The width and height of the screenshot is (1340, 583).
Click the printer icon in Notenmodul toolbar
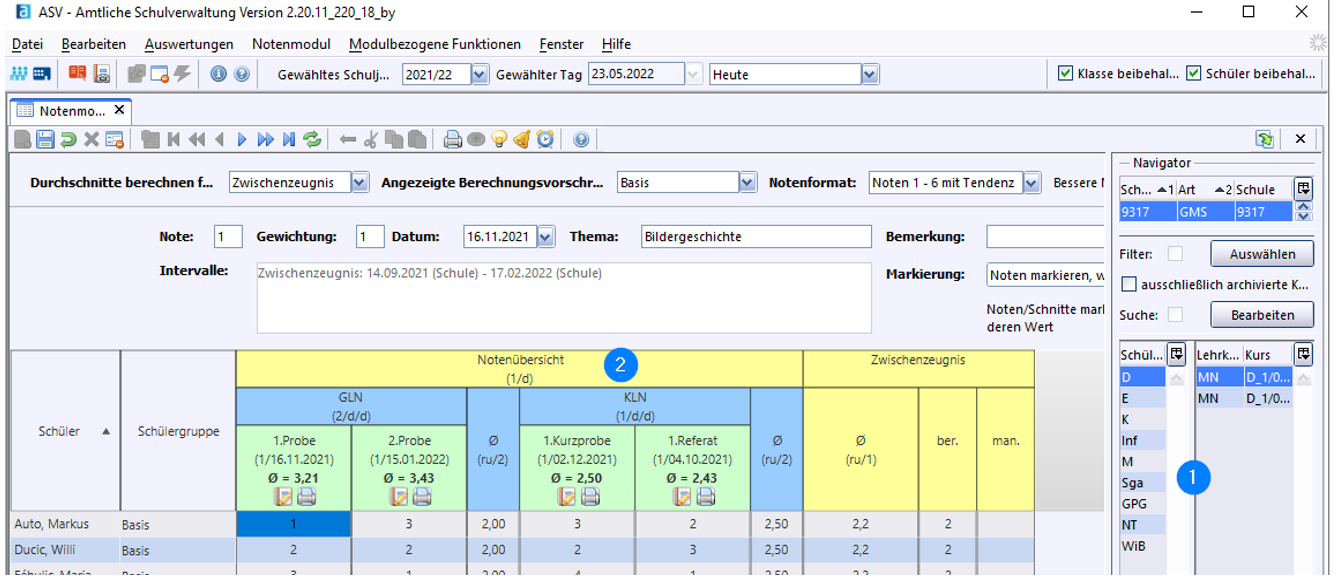click(x=452, y=140)
